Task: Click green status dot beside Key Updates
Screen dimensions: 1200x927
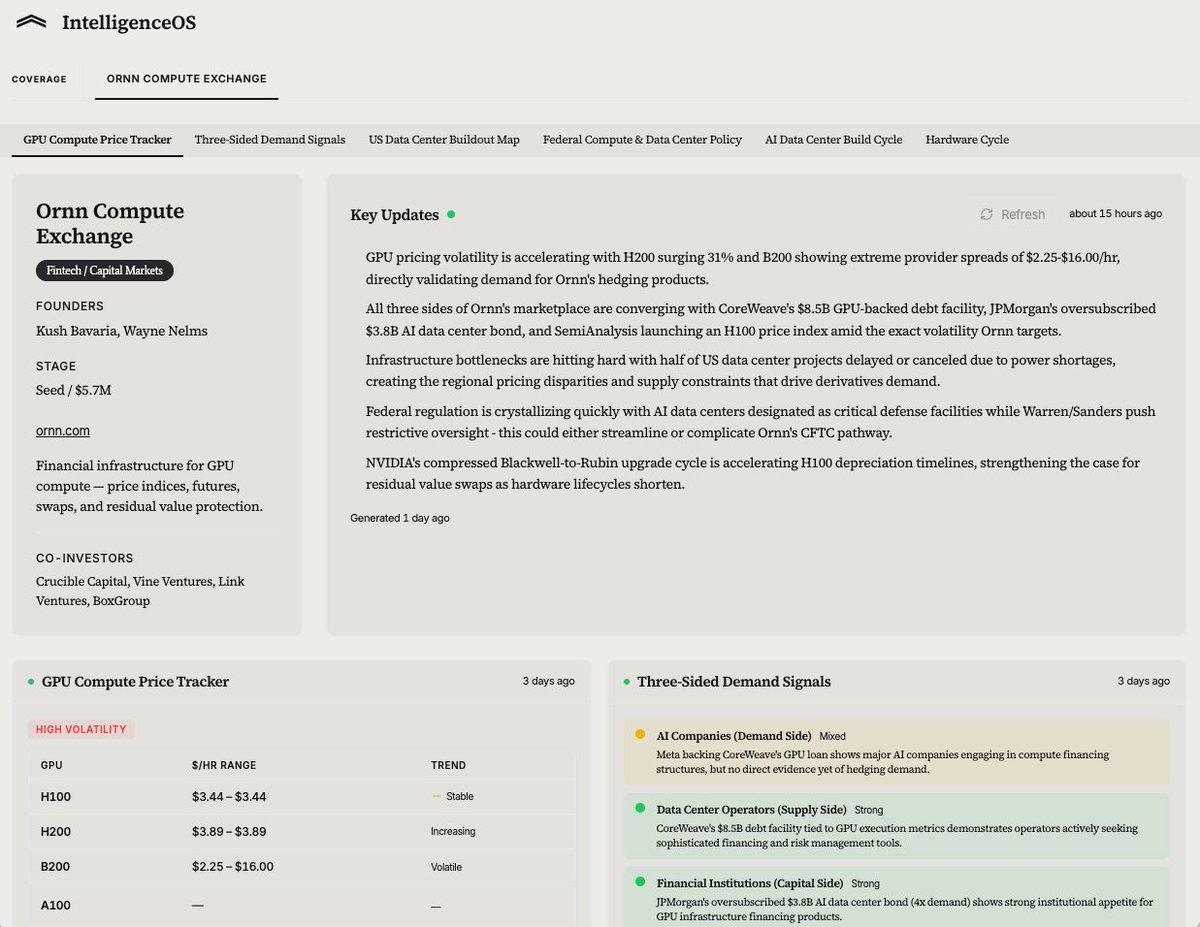Action: [x=451, y=214]
